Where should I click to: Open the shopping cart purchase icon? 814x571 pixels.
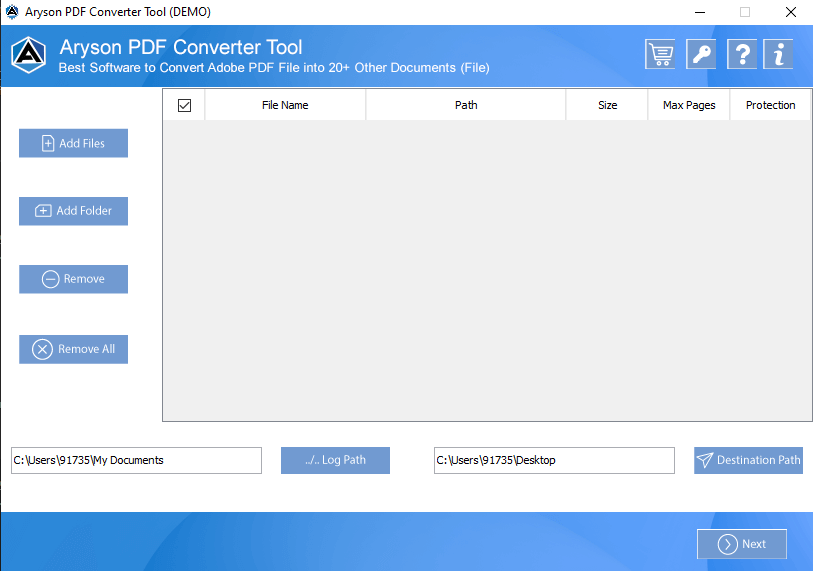click(x=660, y=54)
